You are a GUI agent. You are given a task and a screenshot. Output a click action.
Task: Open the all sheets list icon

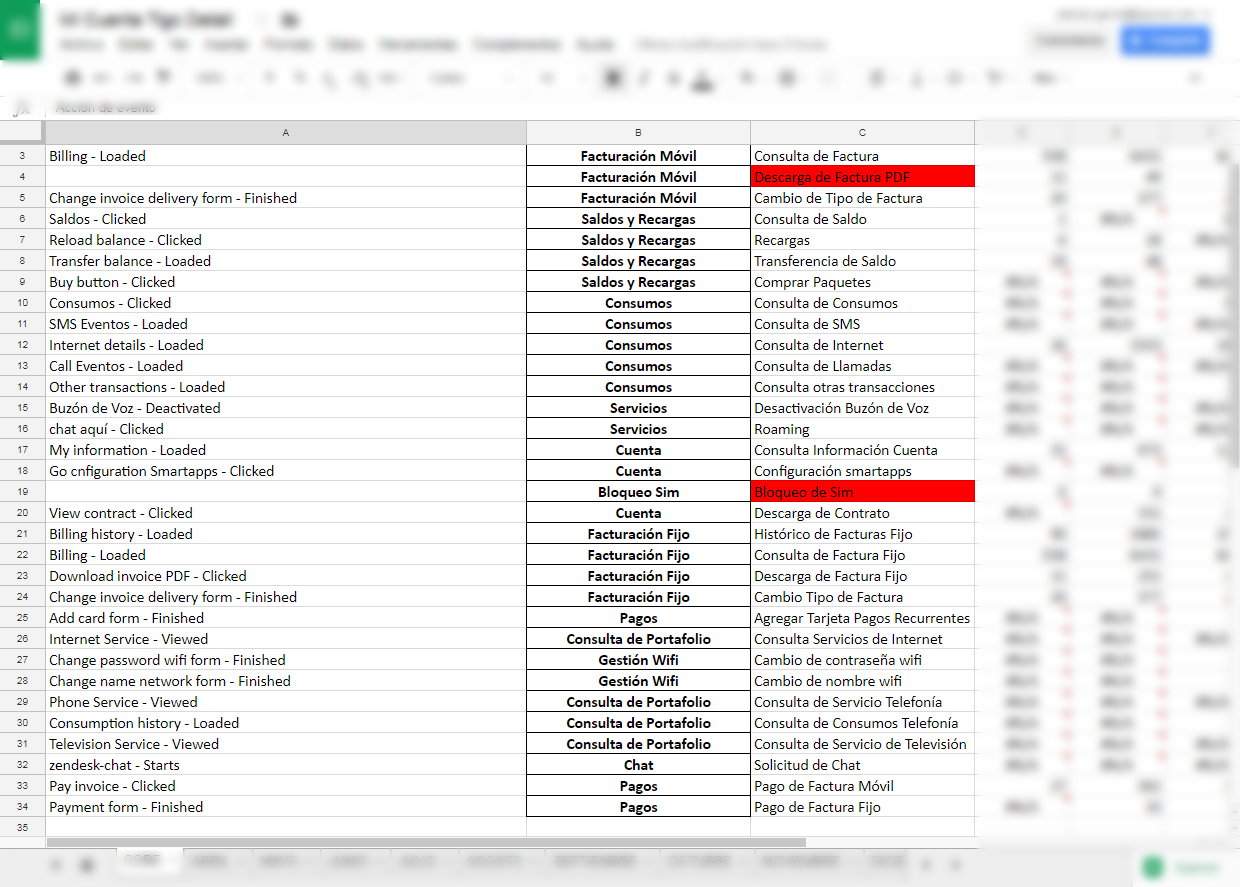pos(88,864)
